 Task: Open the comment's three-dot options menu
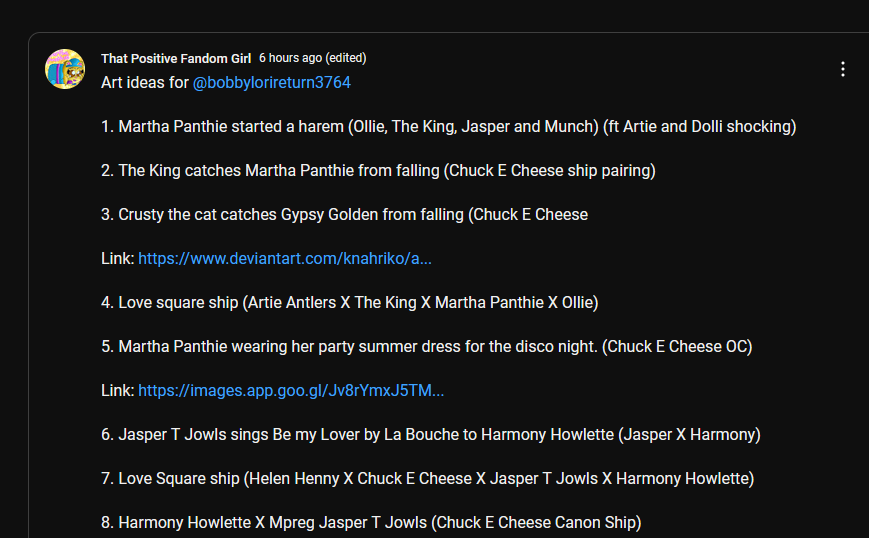843,69
